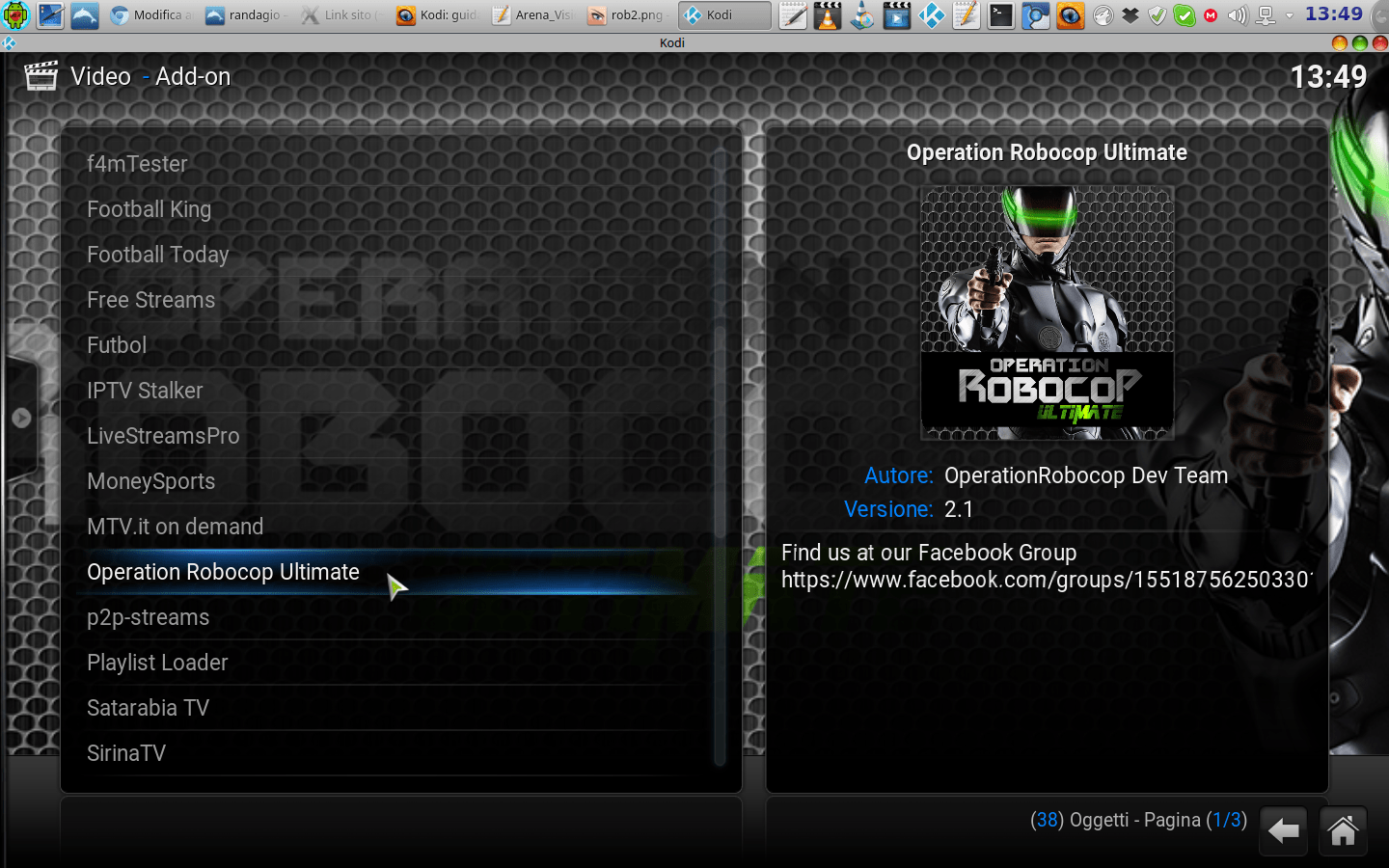Click the Kodi clock in the header
The height and width of the screenshot is (868, 1389).
(1328, 76)
